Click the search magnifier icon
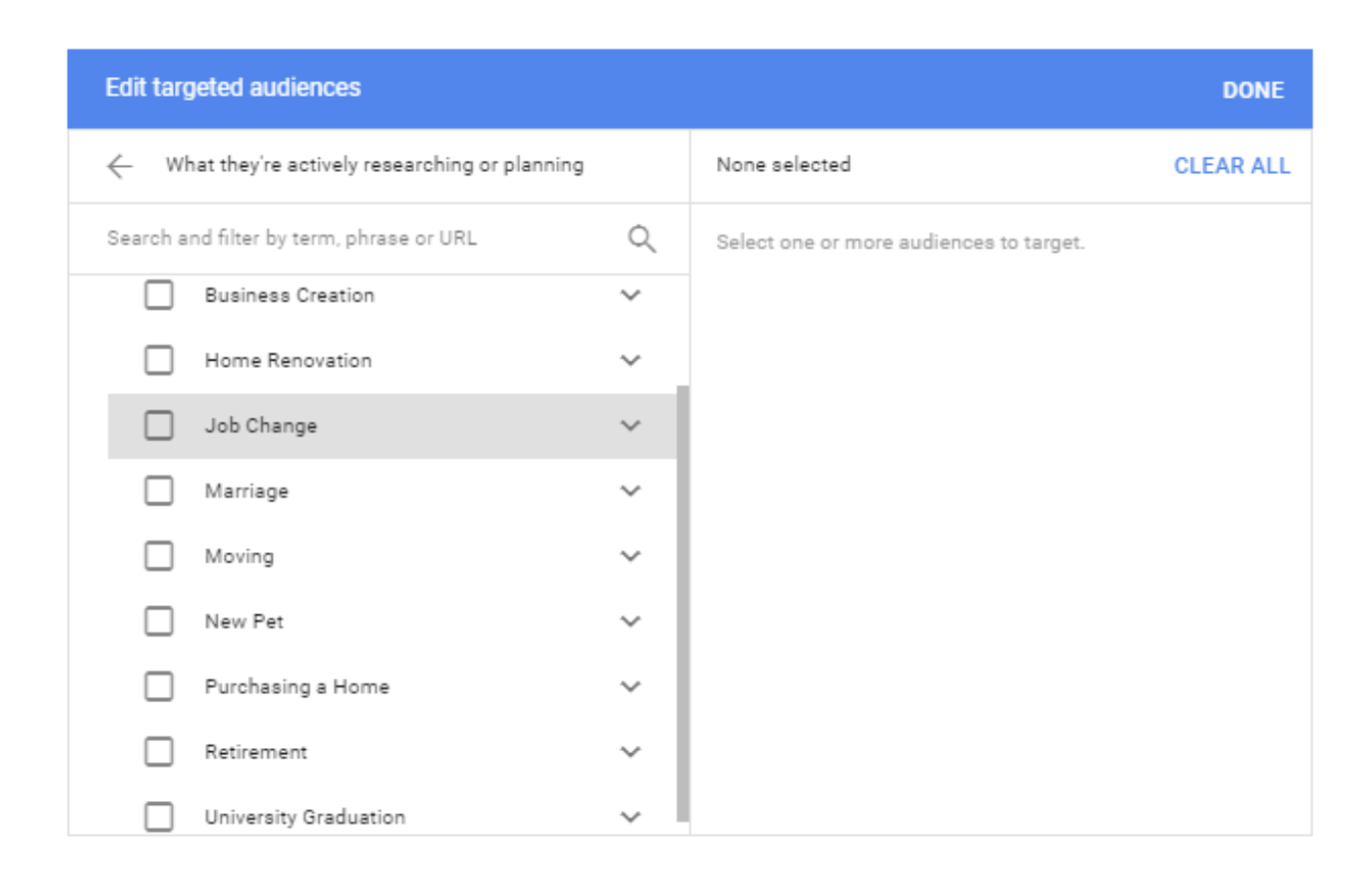 coord(641,239)
